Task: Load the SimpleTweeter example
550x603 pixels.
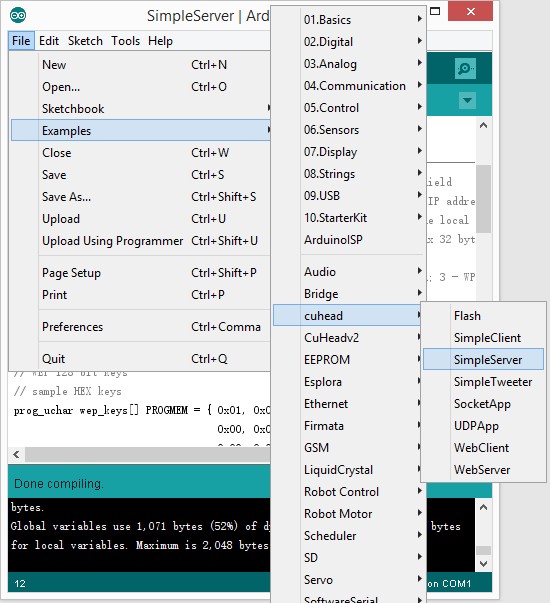Action: click(483, 381)
